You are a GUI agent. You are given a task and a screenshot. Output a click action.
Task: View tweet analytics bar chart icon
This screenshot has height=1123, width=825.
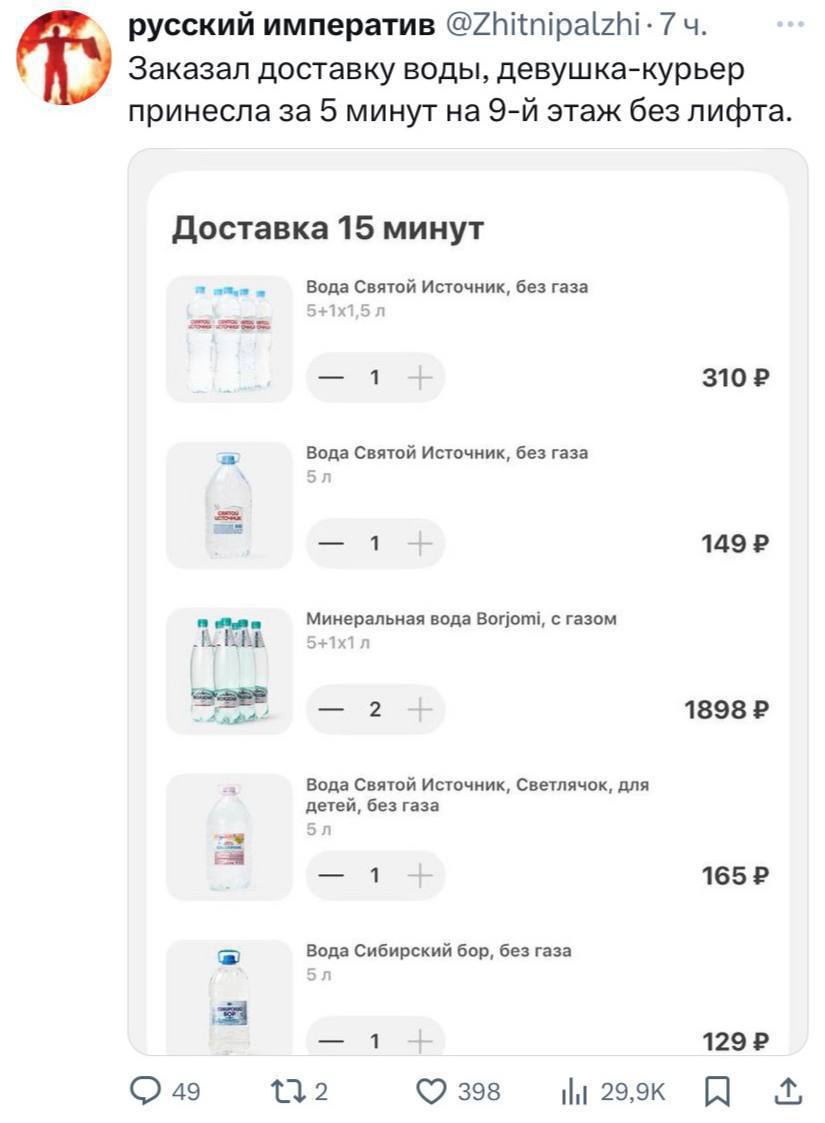(573, 1090)
